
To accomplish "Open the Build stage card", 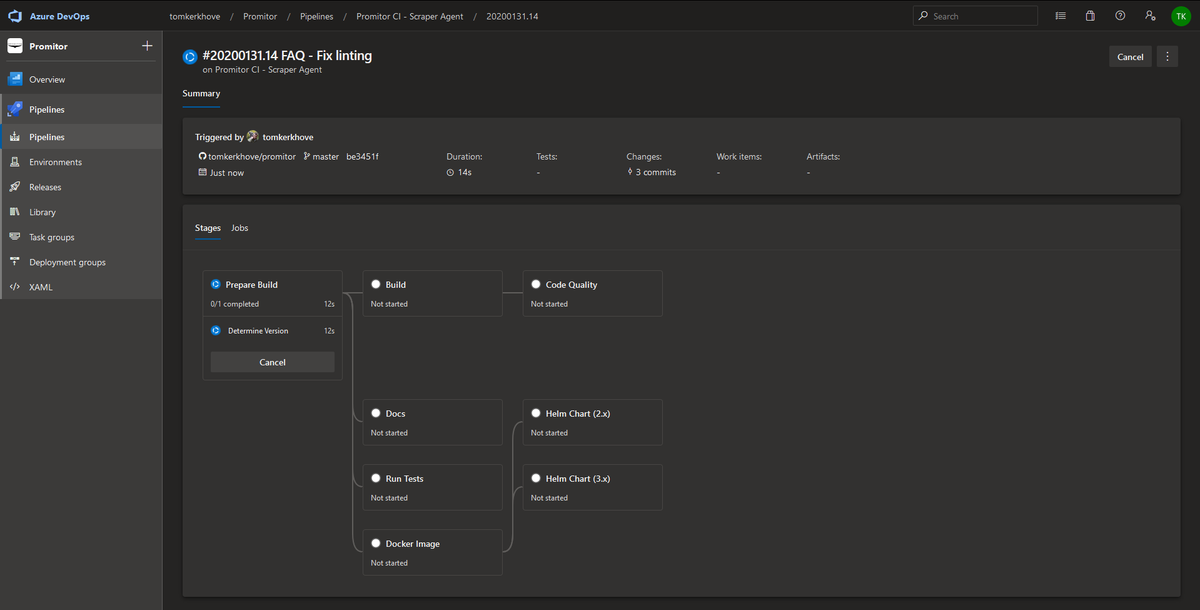I will [432, 293].
